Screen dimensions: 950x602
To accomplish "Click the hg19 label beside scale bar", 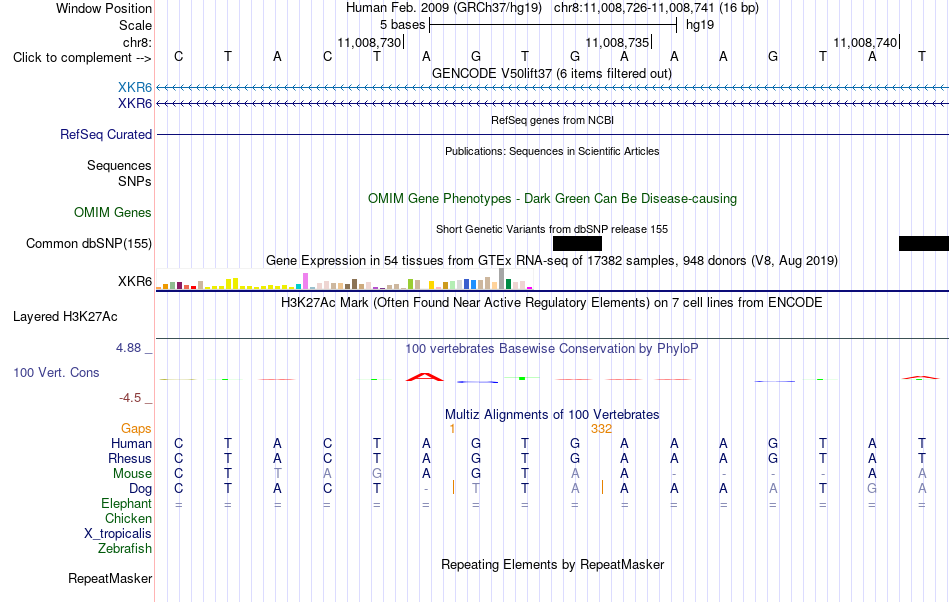I will [x=700, y=25].
